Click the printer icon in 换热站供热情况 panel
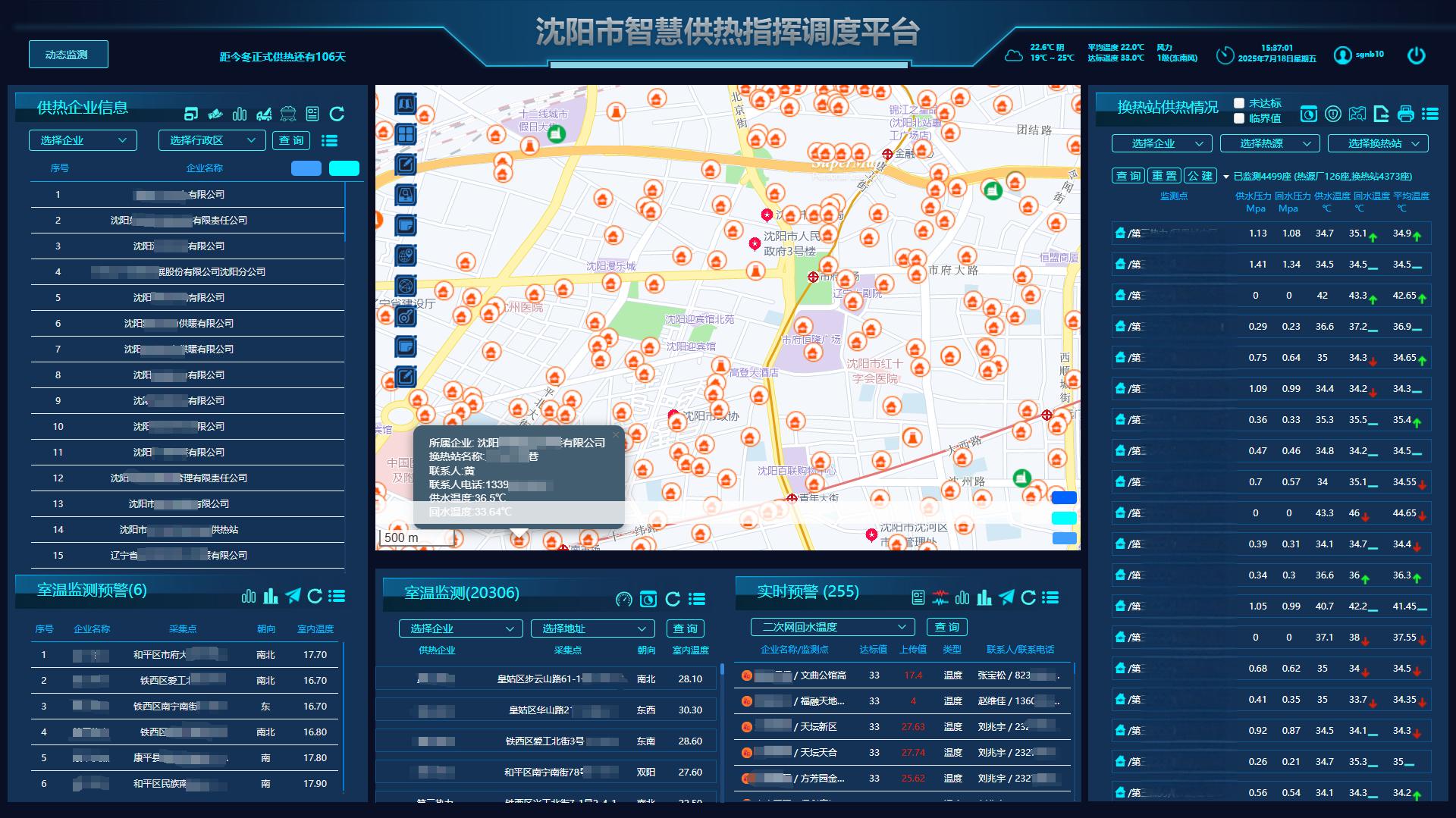Screen dimensions: 1456x818 [x=1405, y=114]
